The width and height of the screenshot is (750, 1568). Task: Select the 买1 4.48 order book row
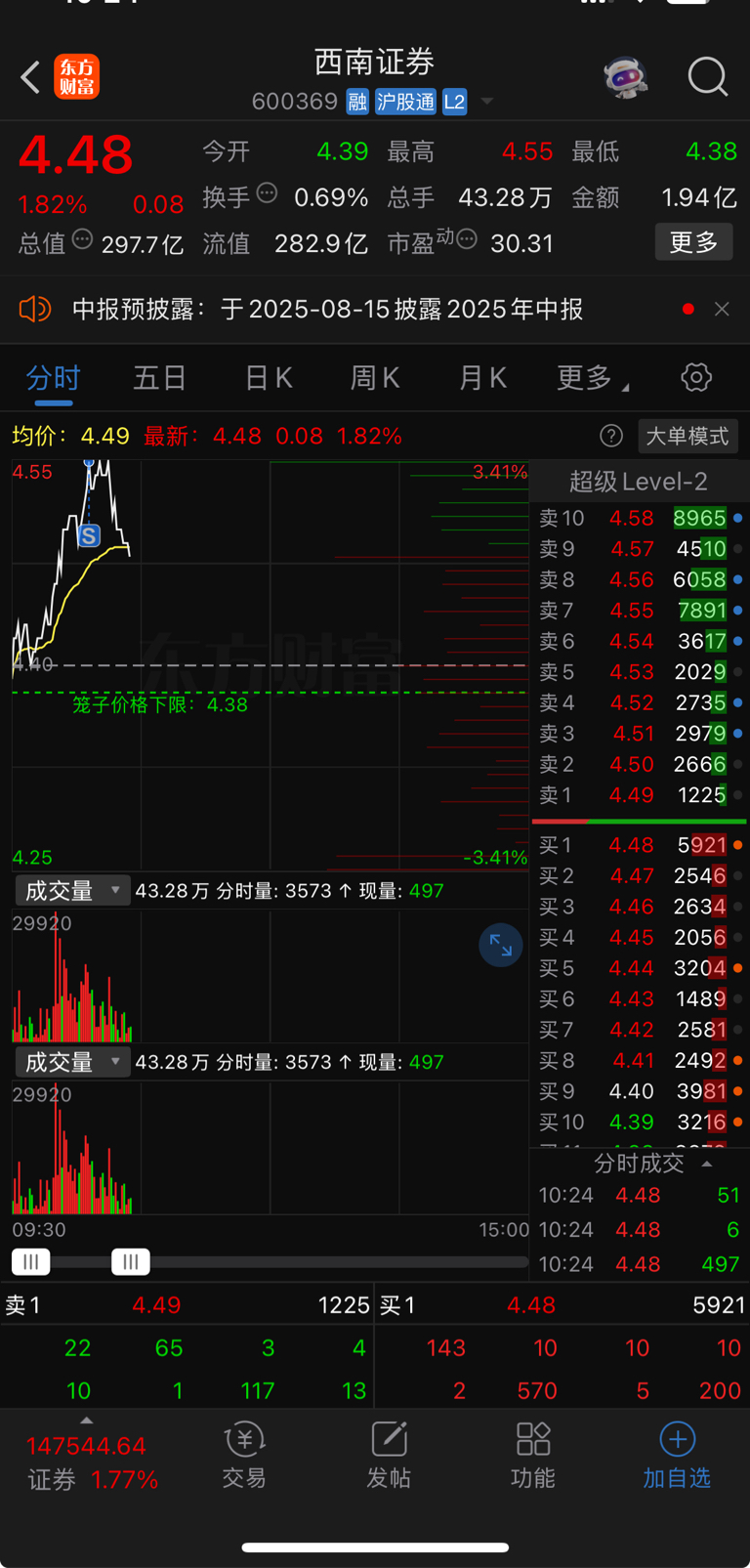tap(641, 845)
